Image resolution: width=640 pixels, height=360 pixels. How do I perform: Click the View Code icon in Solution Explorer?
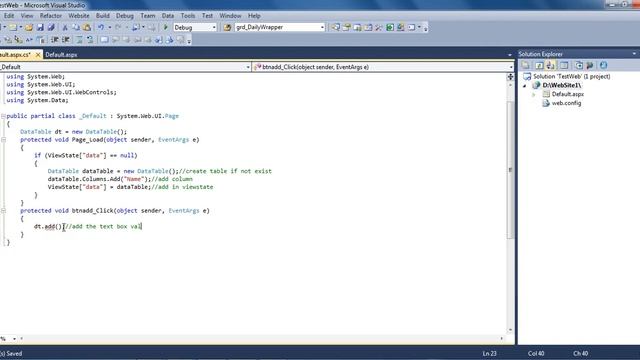564,65
